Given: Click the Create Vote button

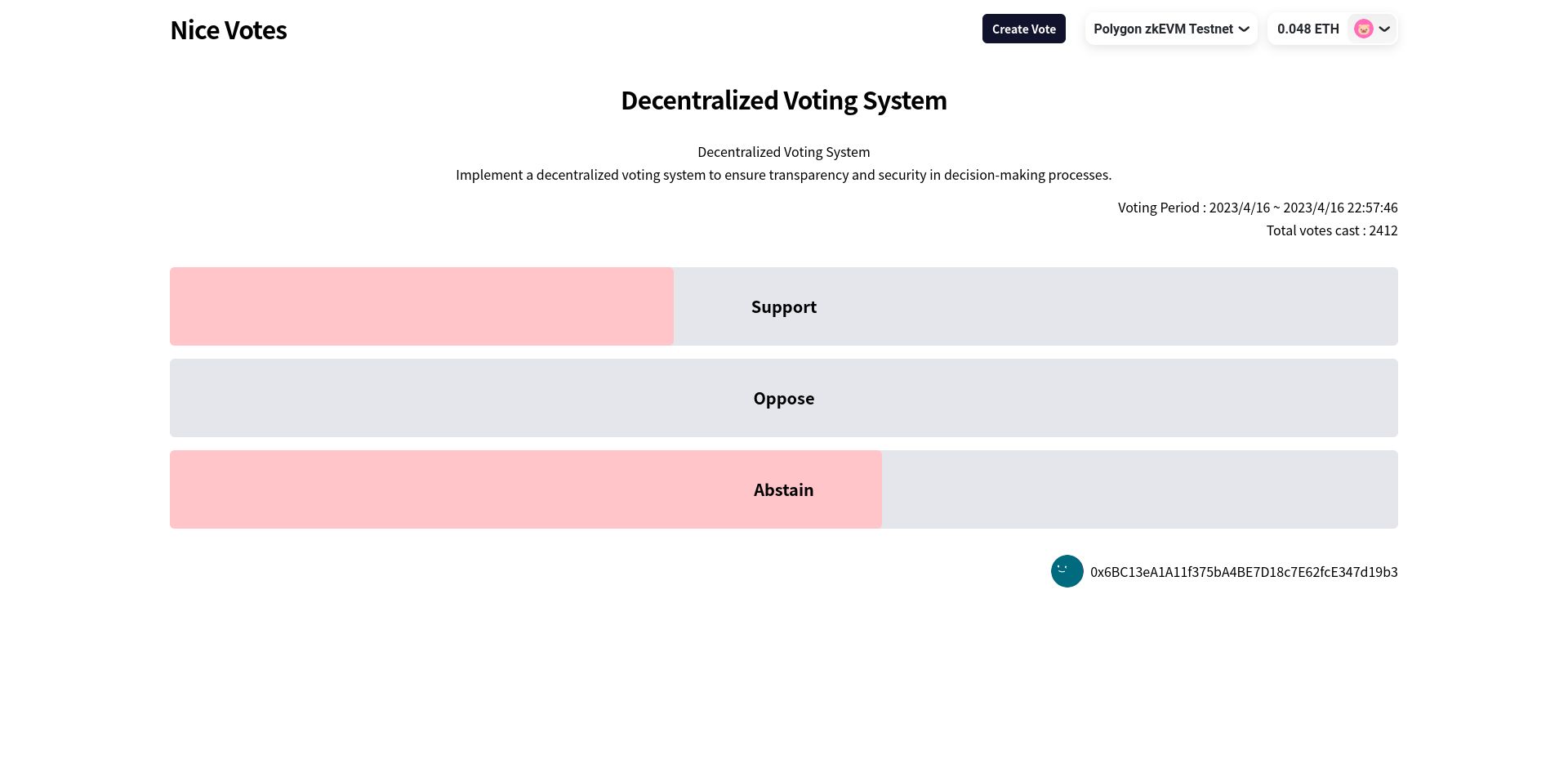Looking at the screenshot, I should (x=1023, y=29).
